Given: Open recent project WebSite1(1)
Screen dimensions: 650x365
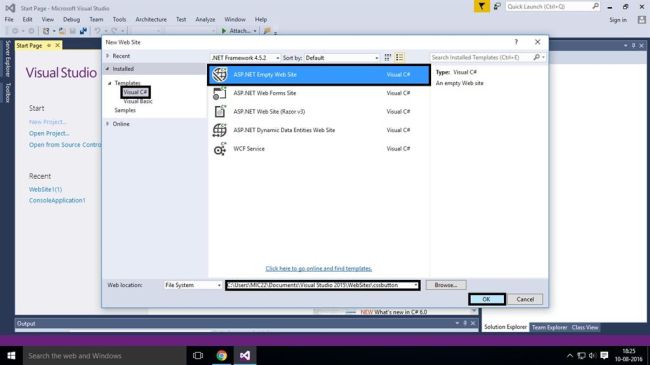Looking at the screenshot, I should point(45,189).
